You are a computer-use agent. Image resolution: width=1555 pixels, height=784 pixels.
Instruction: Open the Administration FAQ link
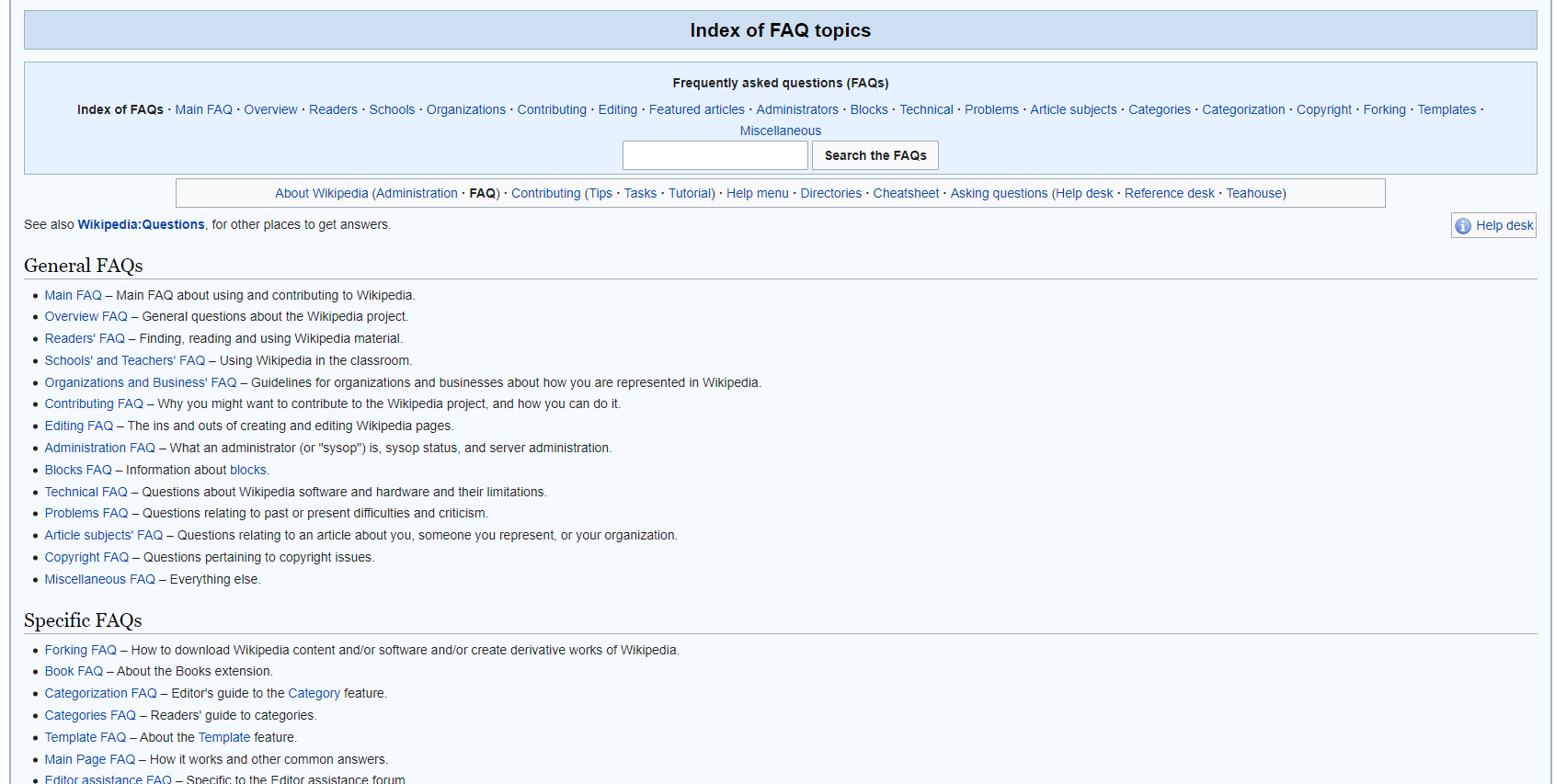[100, 448]
